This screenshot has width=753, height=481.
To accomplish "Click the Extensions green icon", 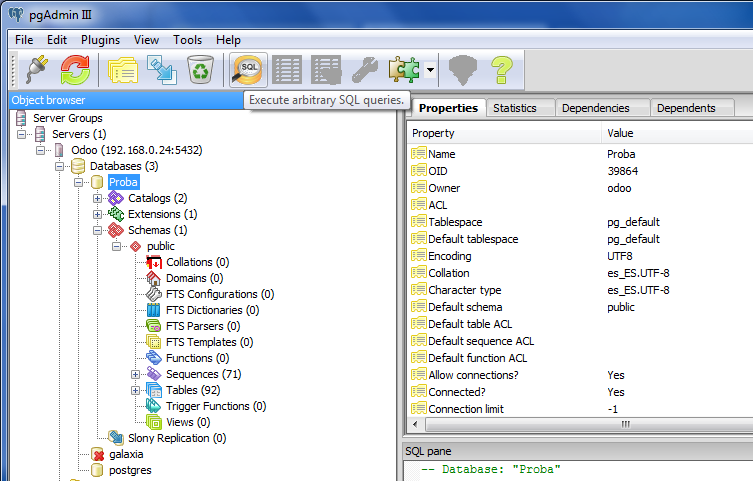I will point(116,214).
